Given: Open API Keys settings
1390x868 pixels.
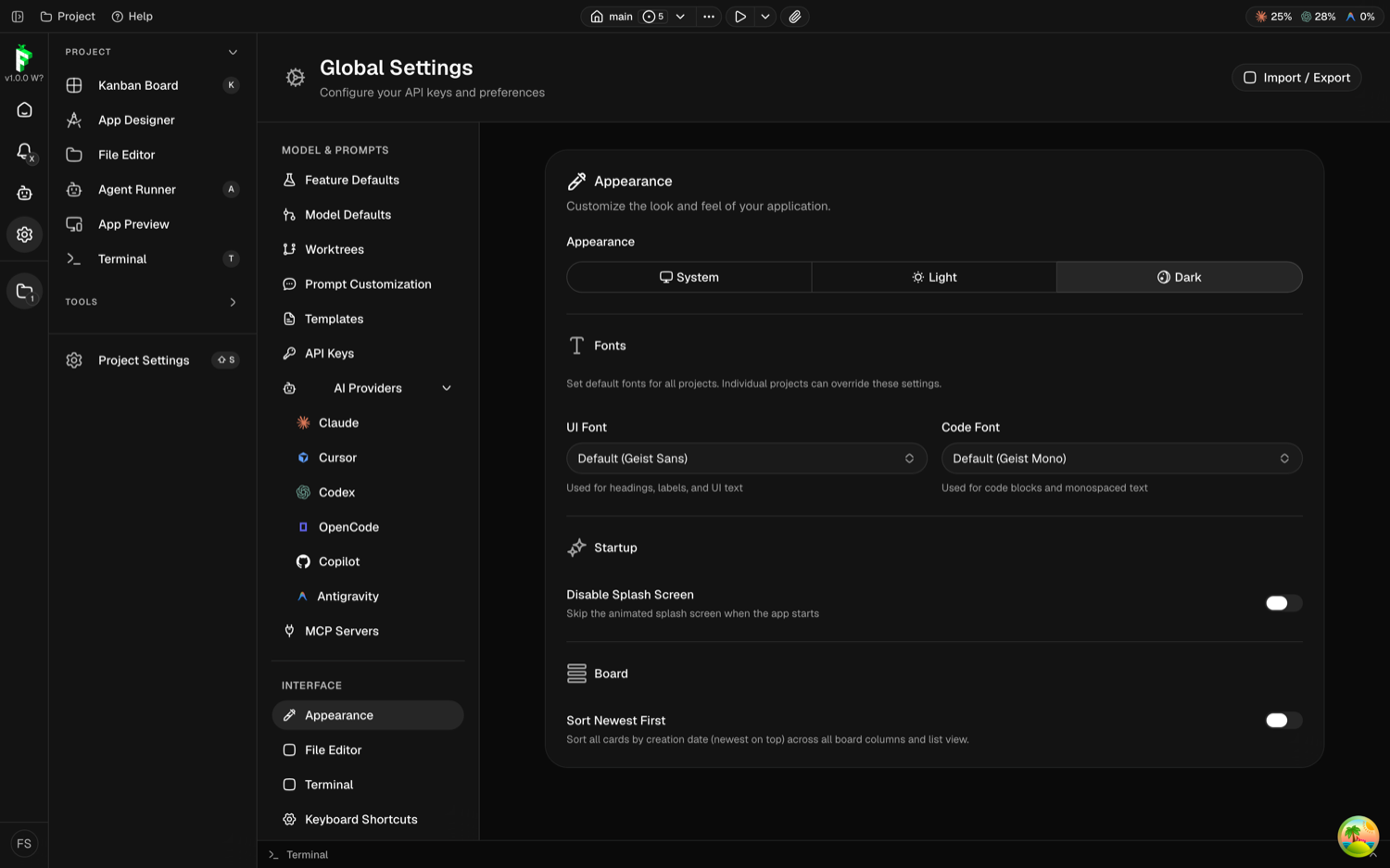Looking at the screenshot, I should click(368, 354).
